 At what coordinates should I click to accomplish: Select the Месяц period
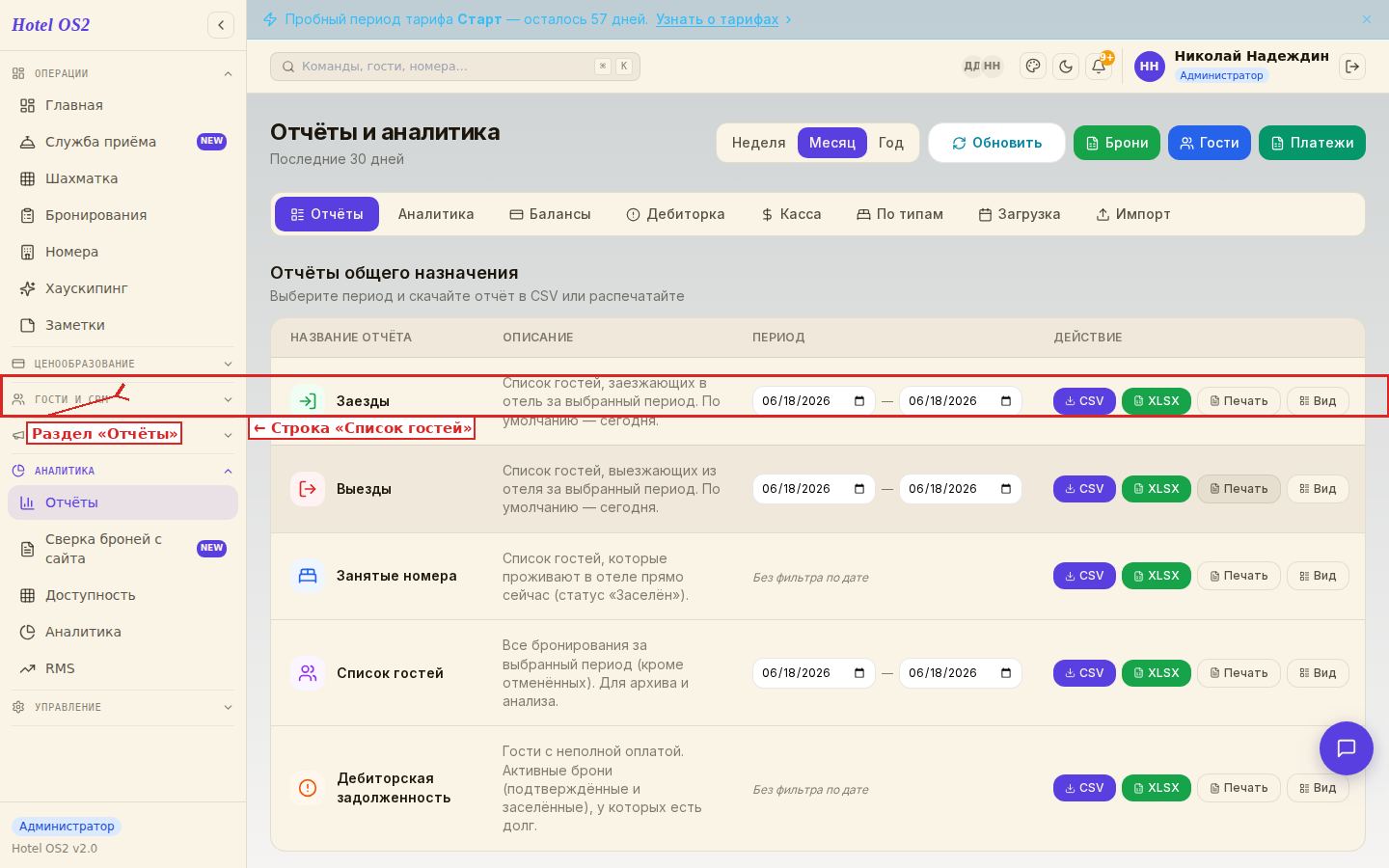click(x=832, y=143)
